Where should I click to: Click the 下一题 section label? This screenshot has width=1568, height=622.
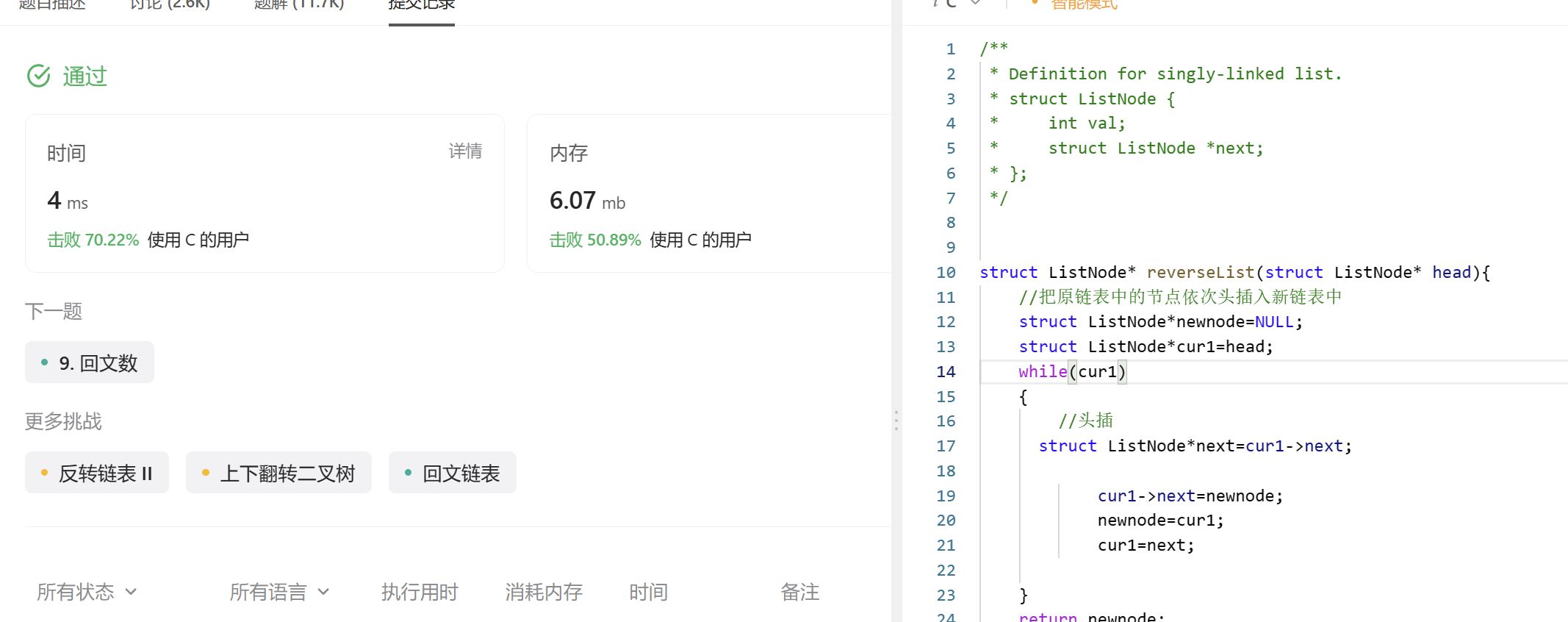(53, 311)
